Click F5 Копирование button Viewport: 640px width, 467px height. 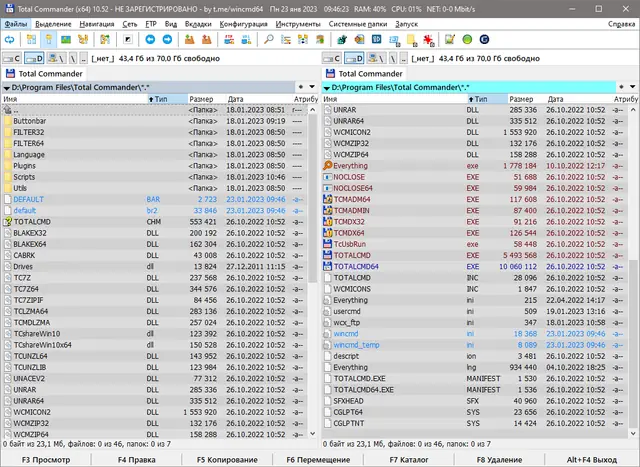[x=227, y=460]
